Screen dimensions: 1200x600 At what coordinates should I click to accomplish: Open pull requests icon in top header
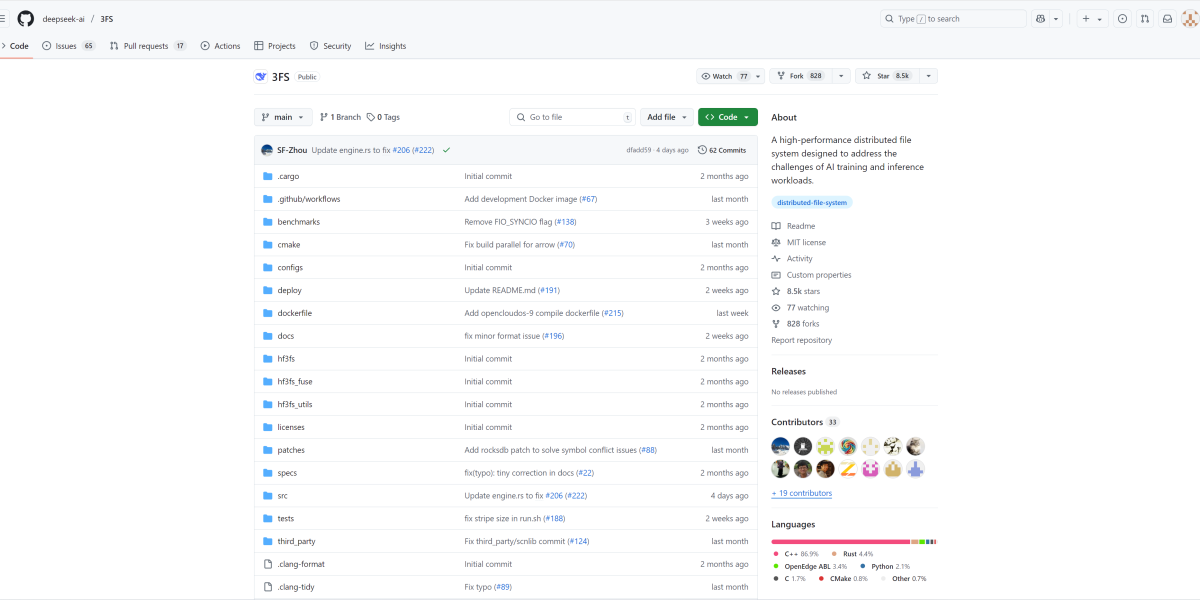tap(1144, 18)
